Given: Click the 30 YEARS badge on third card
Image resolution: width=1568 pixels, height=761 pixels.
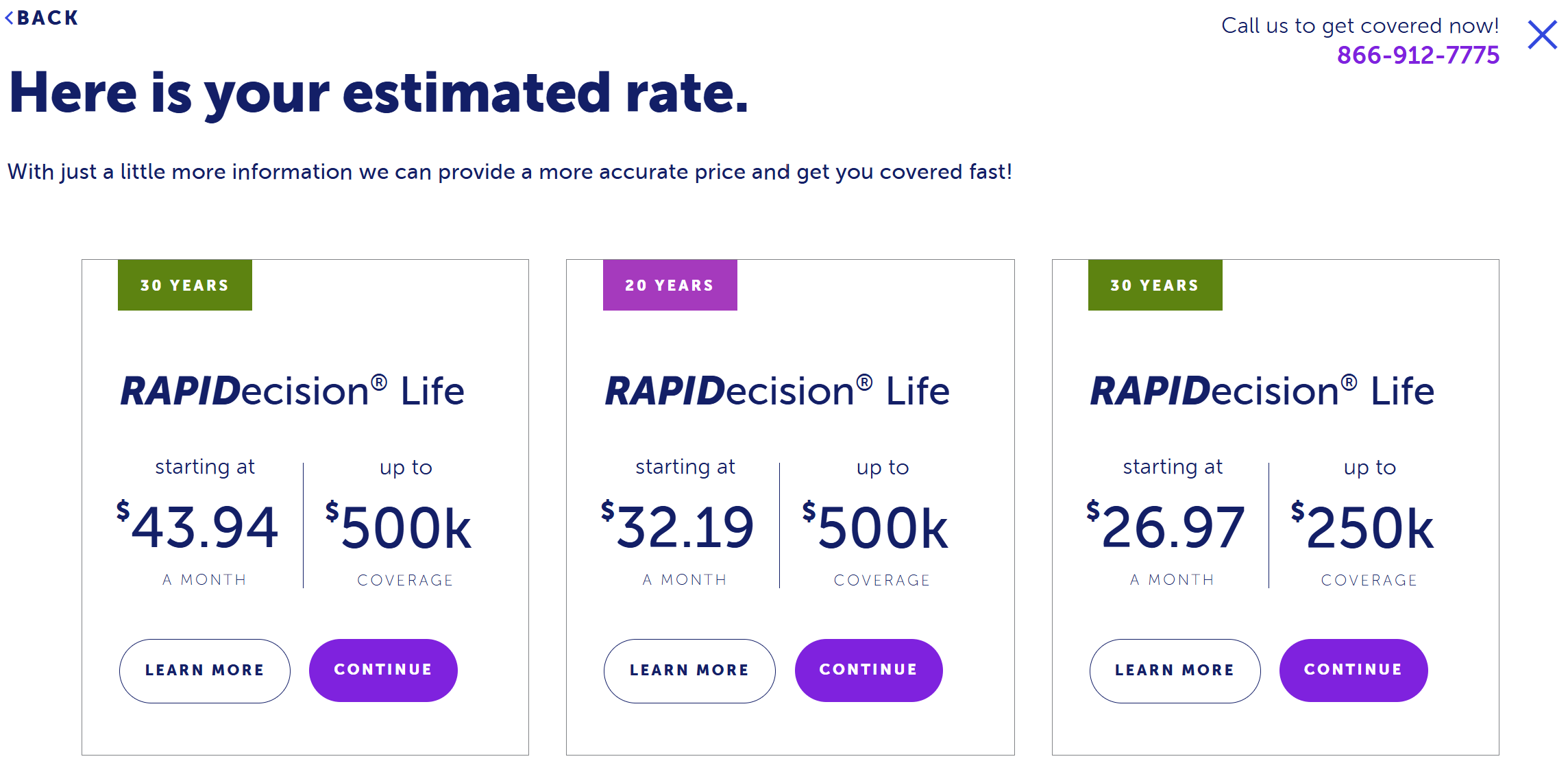Looking at the screenshot, I should [1154, 285].
